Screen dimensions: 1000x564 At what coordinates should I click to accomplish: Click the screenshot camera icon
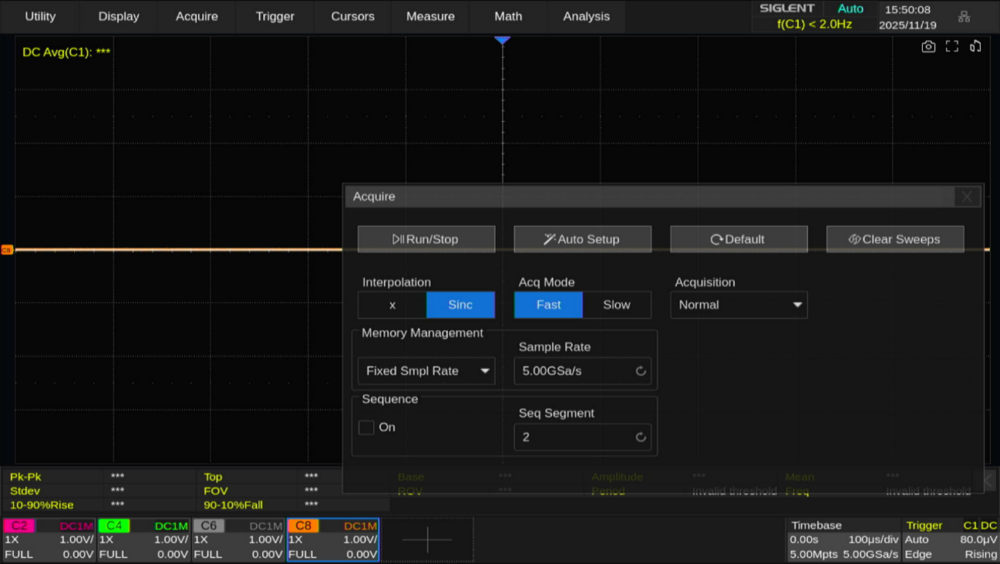pos(928,47)
